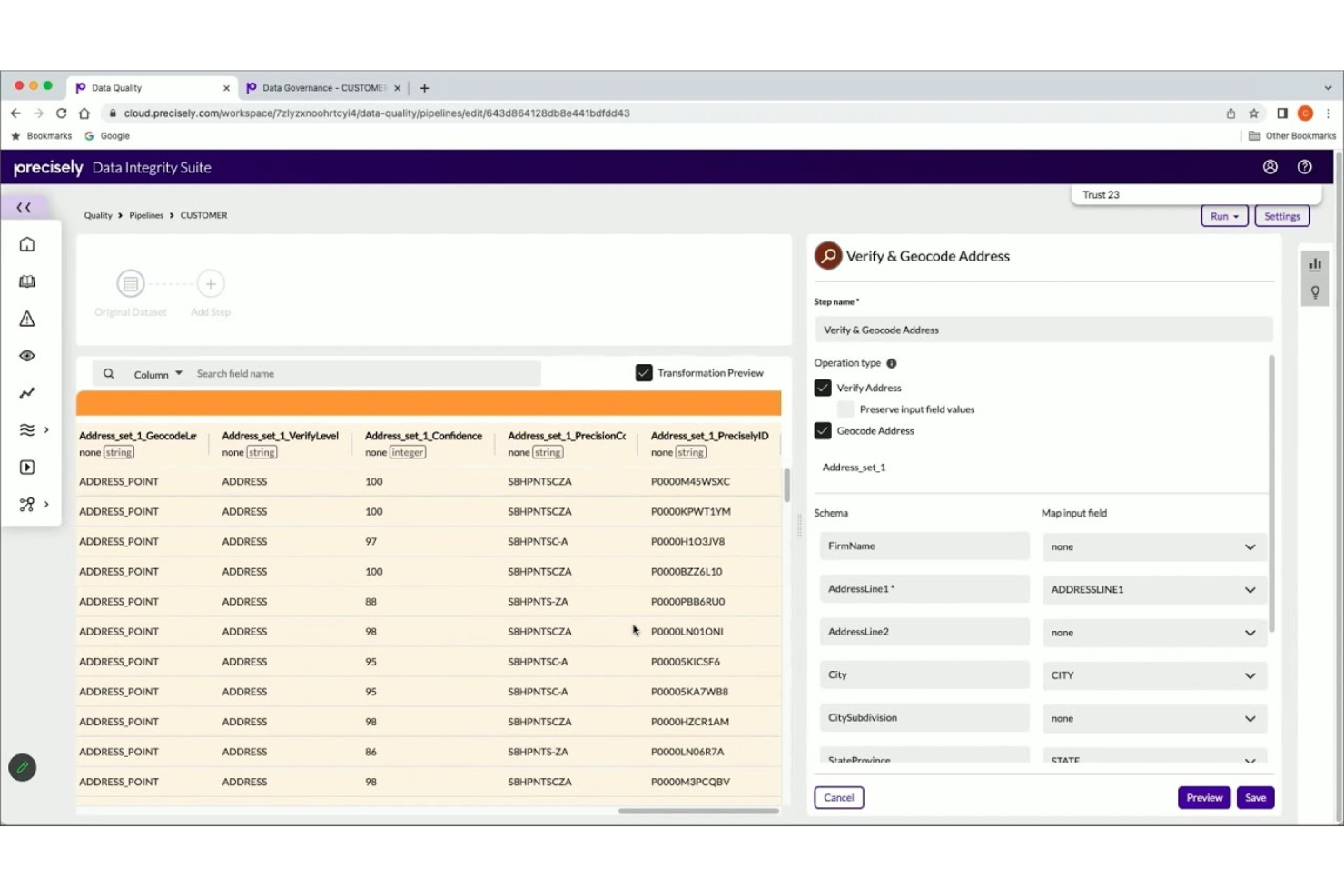Click the horizontal scrollbar under the data table
The image size is (1344, 896).
pyautogui.click(x=698, y=811)
